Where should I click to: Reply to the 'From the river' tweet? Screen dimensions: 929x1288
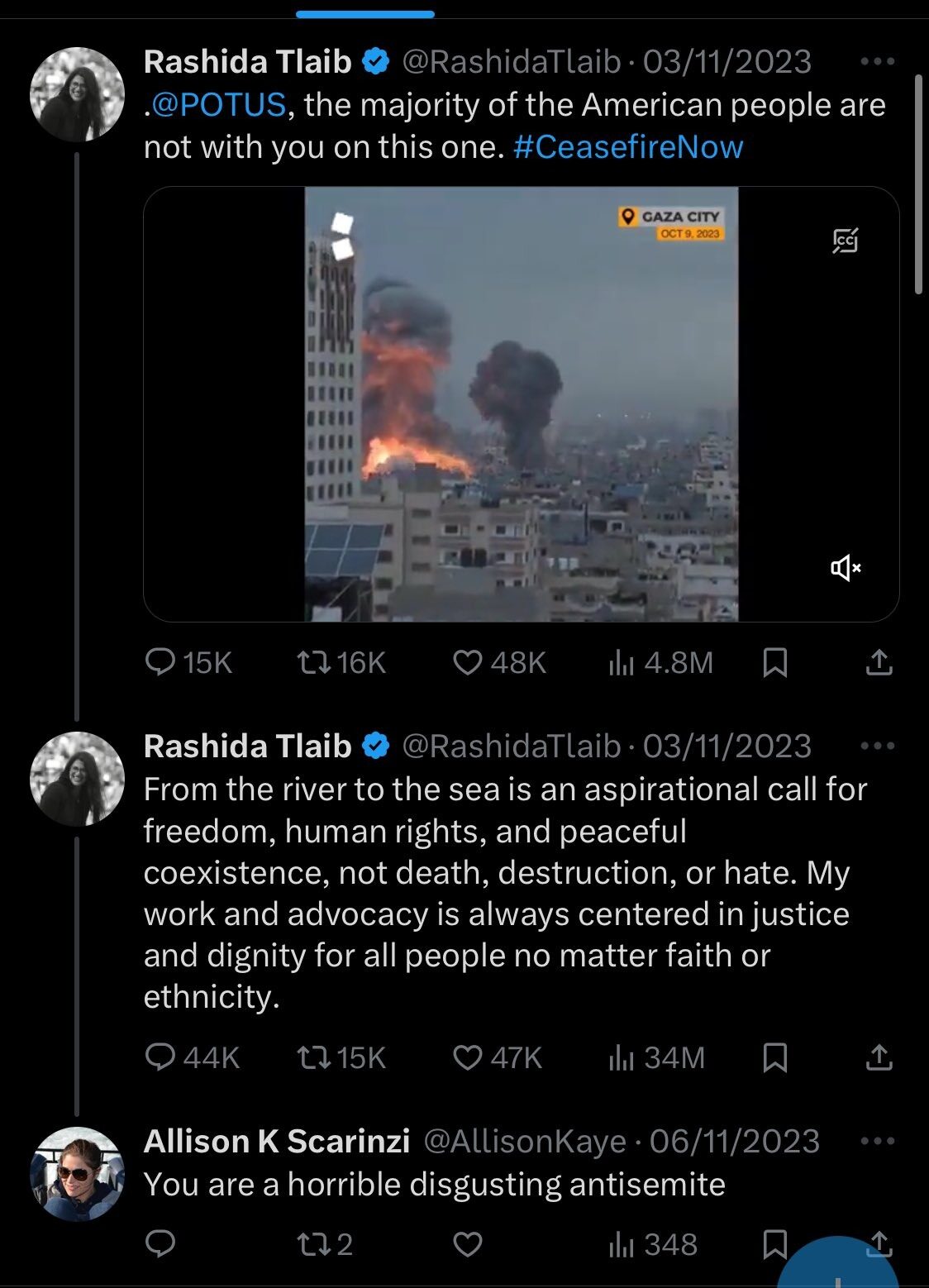[x=160, y=1057]
